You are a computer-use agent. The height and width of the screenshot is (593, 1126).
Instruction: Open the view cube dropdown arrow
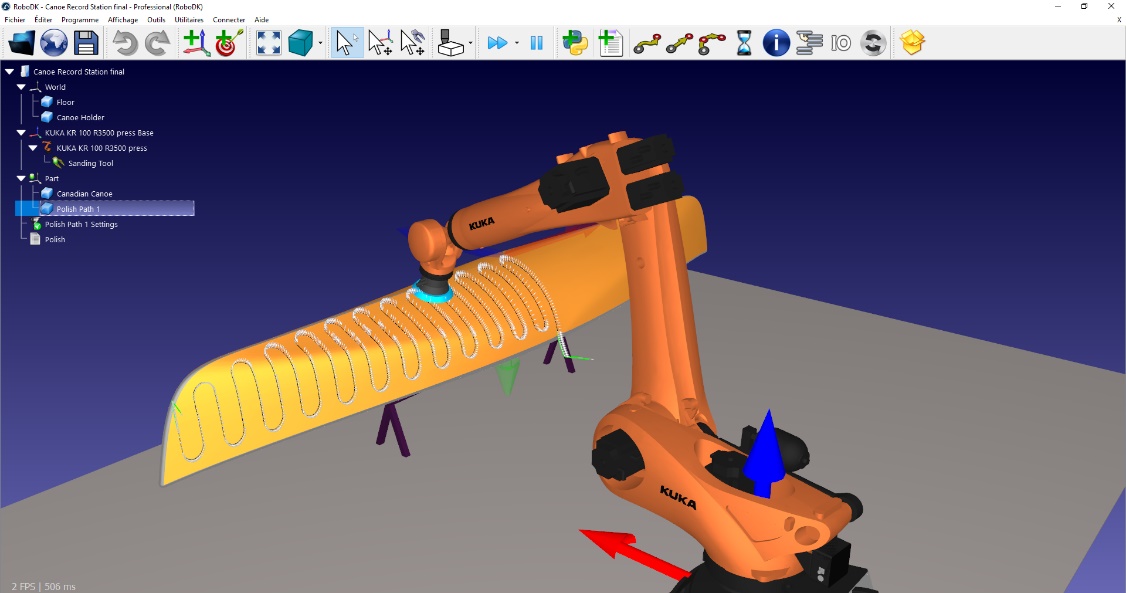coord(320,43)
